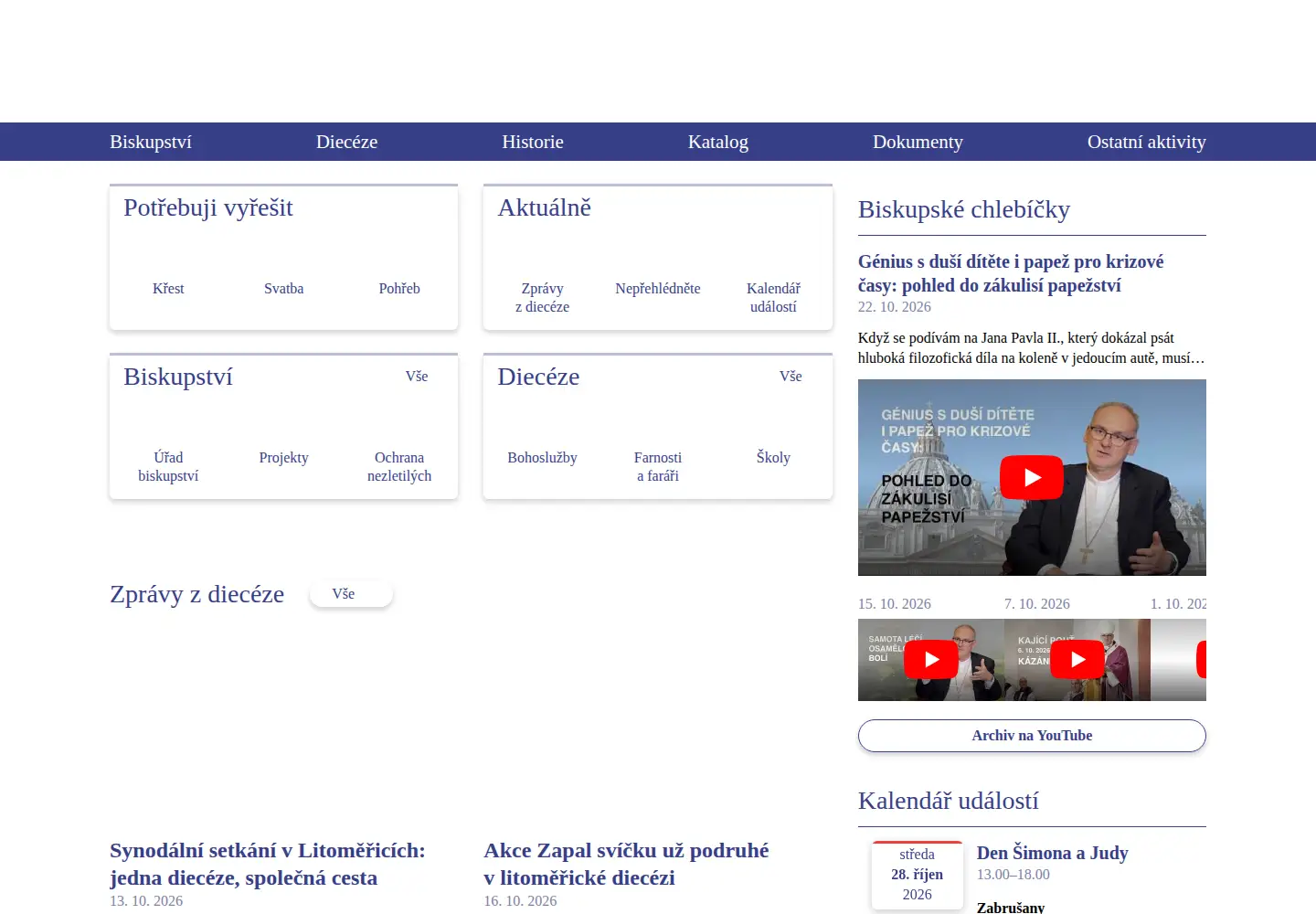The height and width of the screenshot is (914, 1316).
Task: Open the Biskupství menu in navigation bar
Action: click(x=151, y=142)
